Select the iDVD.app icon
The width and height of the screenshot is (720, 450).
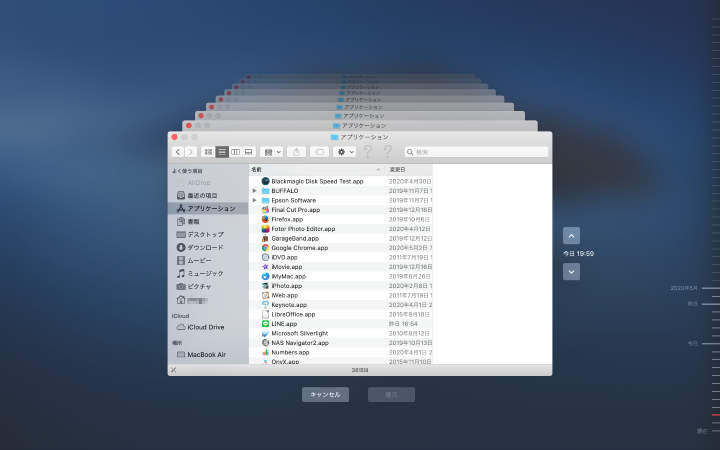tap(265, 257)
